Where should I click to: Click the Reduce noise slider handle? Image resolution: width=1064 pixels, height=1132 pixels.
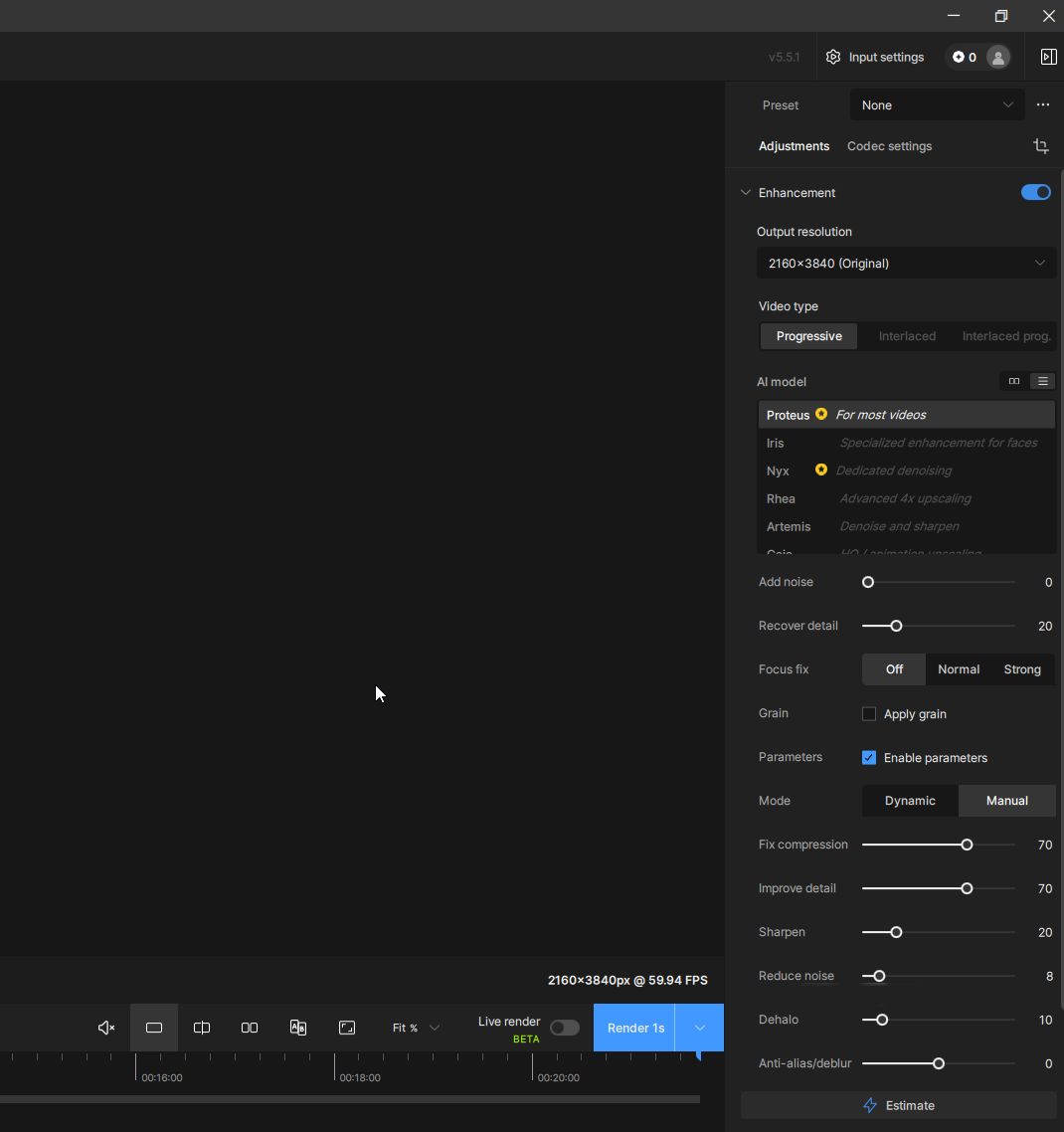click(x=879, y=976)
